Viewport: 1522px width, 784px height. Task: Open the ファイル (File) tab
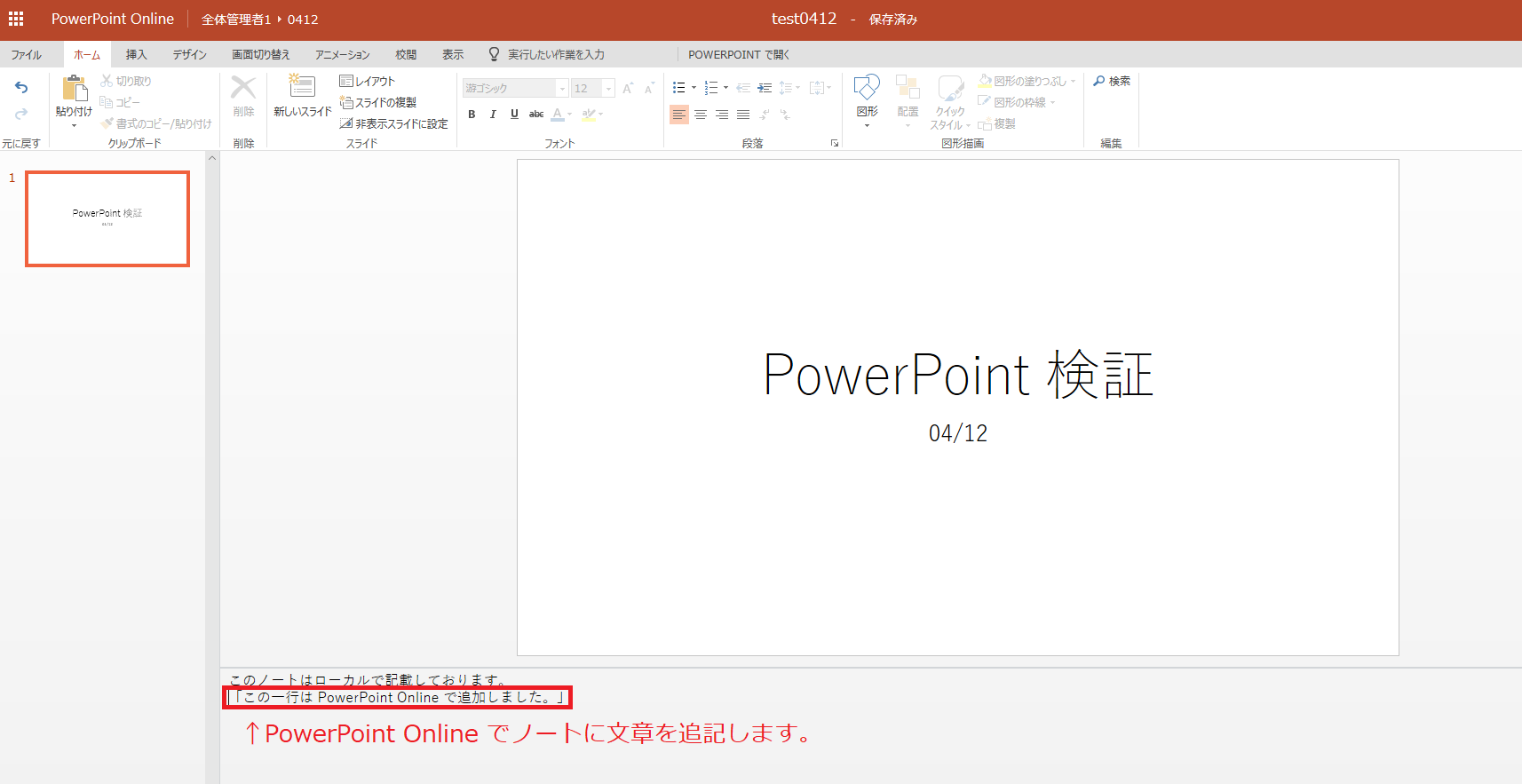coord(27,54)
